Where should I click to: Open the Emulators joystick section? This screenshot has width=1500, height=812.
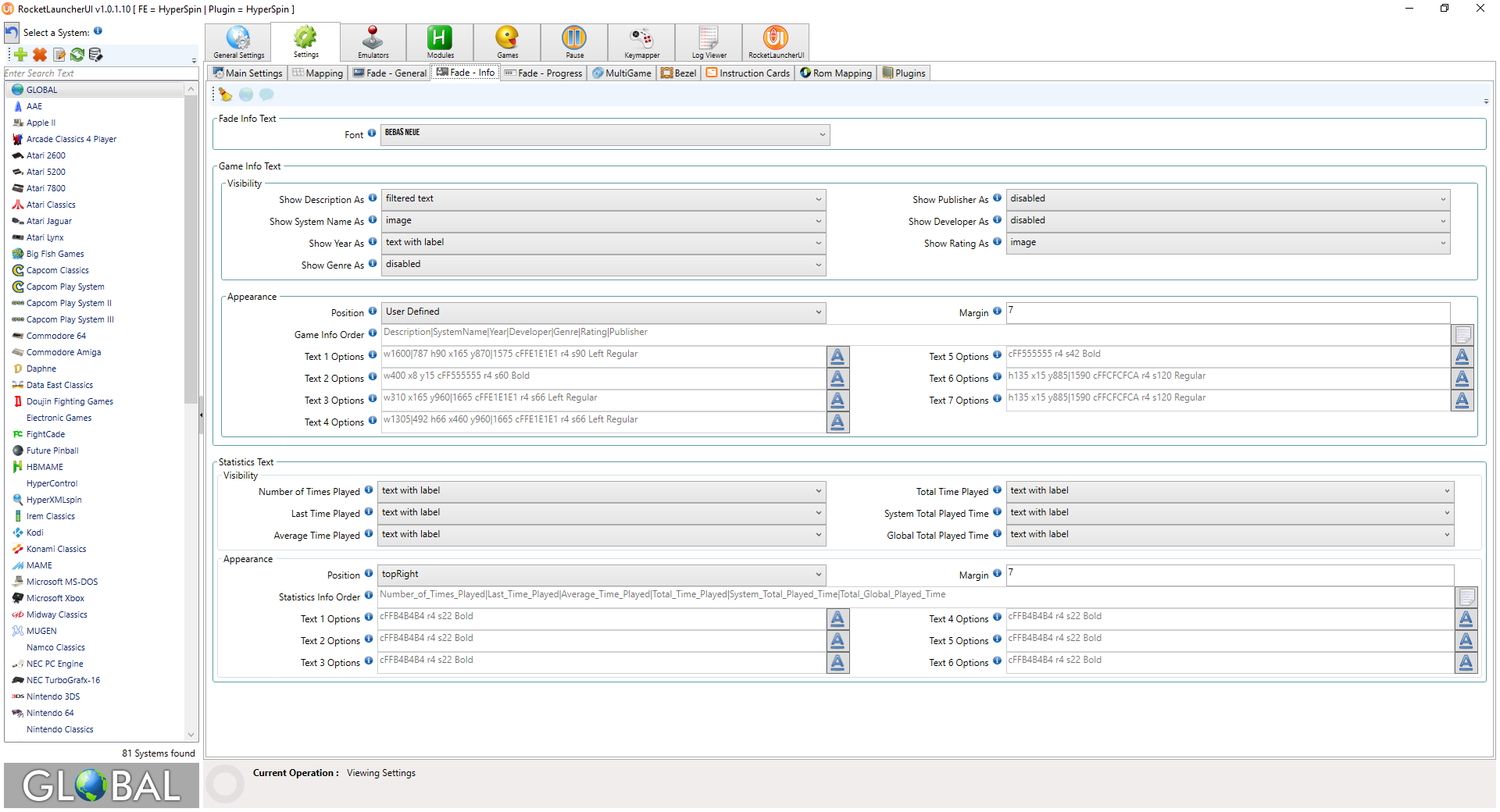[373, 42]
